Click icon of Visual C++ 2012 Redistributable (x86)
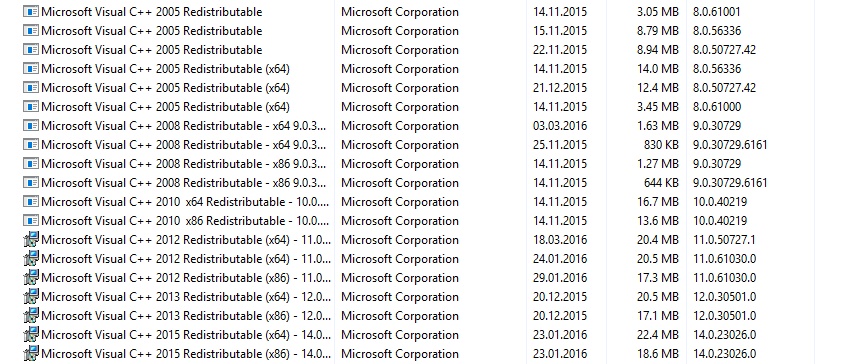 click(31, 278)
